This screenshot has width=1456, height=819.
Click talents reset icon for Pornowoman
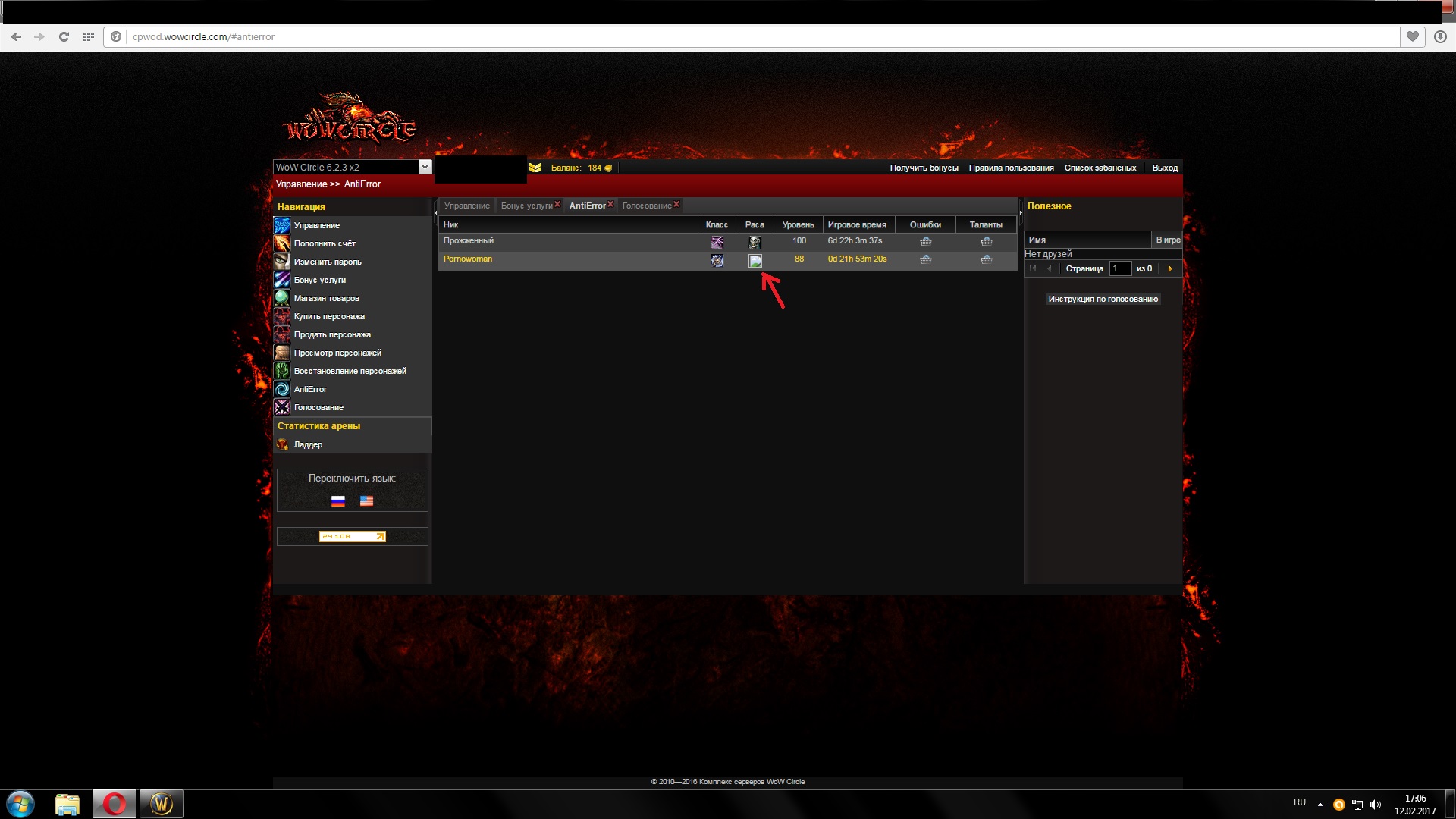pos(986,259)
